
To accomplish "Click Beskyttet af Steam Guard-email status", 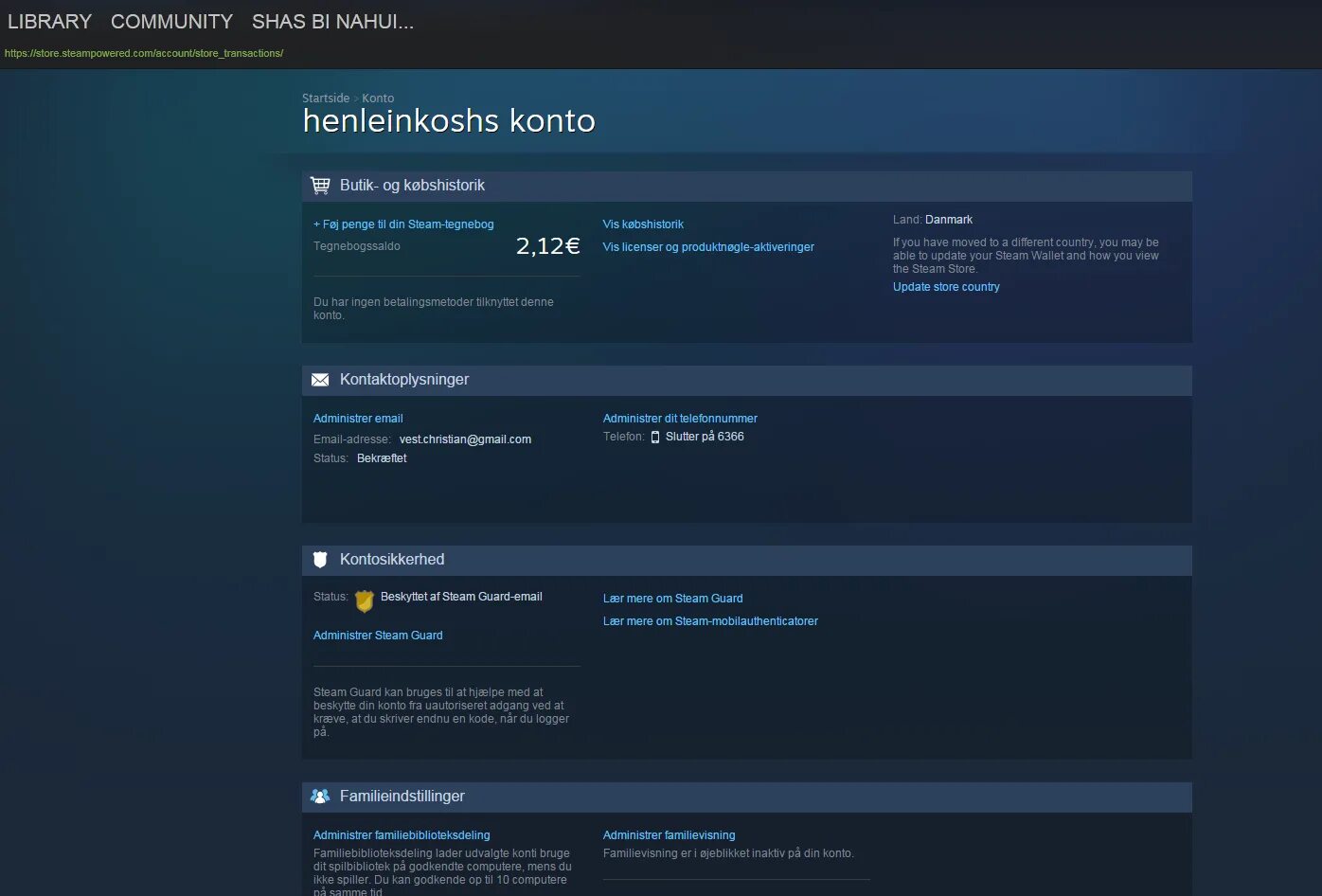I will coord(461,597).
